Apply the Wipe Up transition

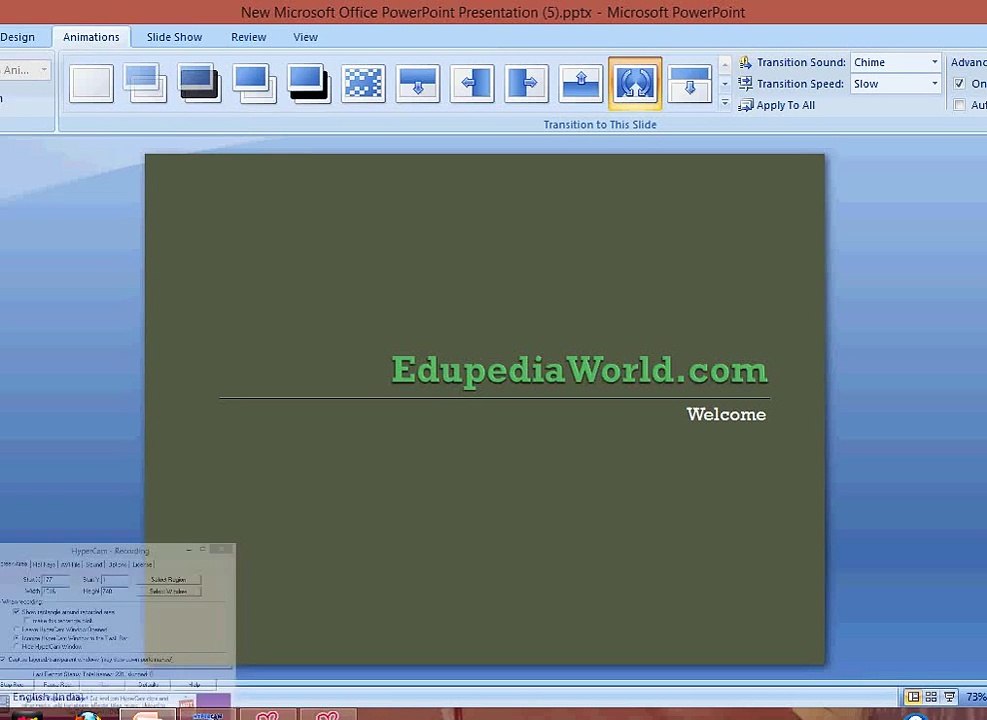(x=580, y=82)
